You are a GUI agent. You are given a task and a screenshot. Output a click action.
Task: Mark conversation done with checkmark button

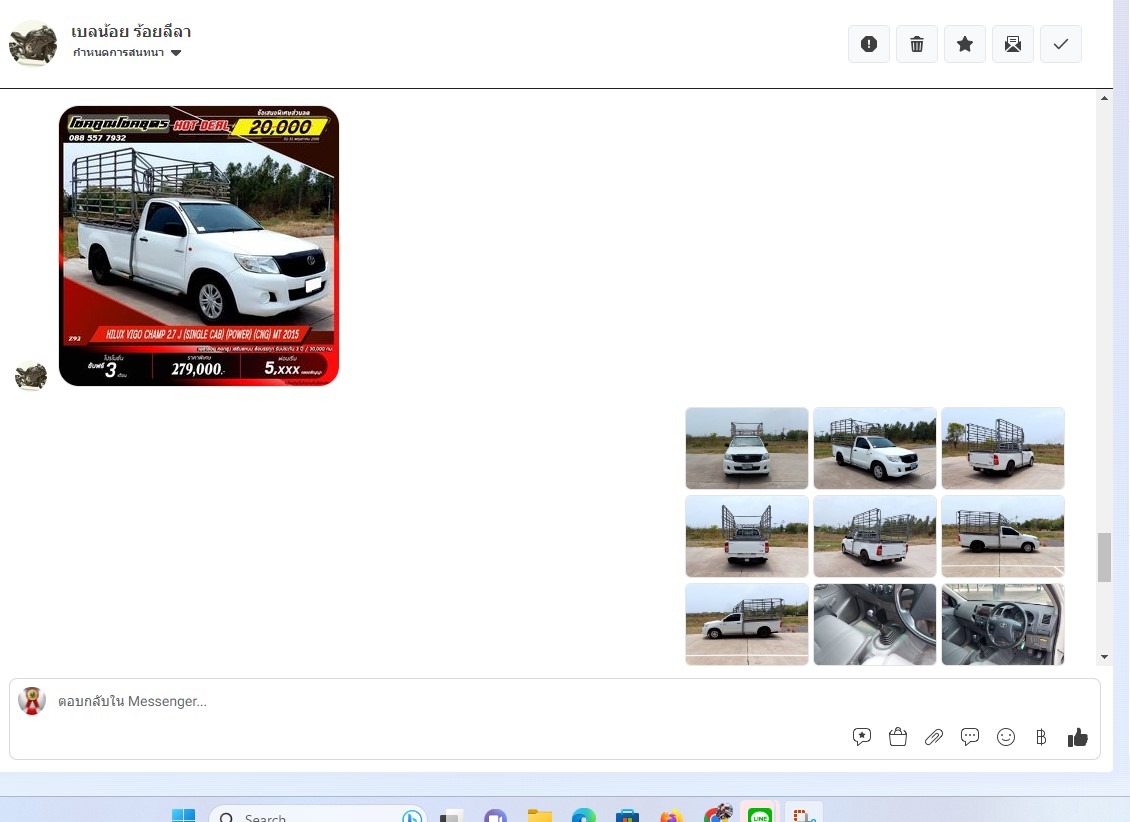pos(1061,44)
